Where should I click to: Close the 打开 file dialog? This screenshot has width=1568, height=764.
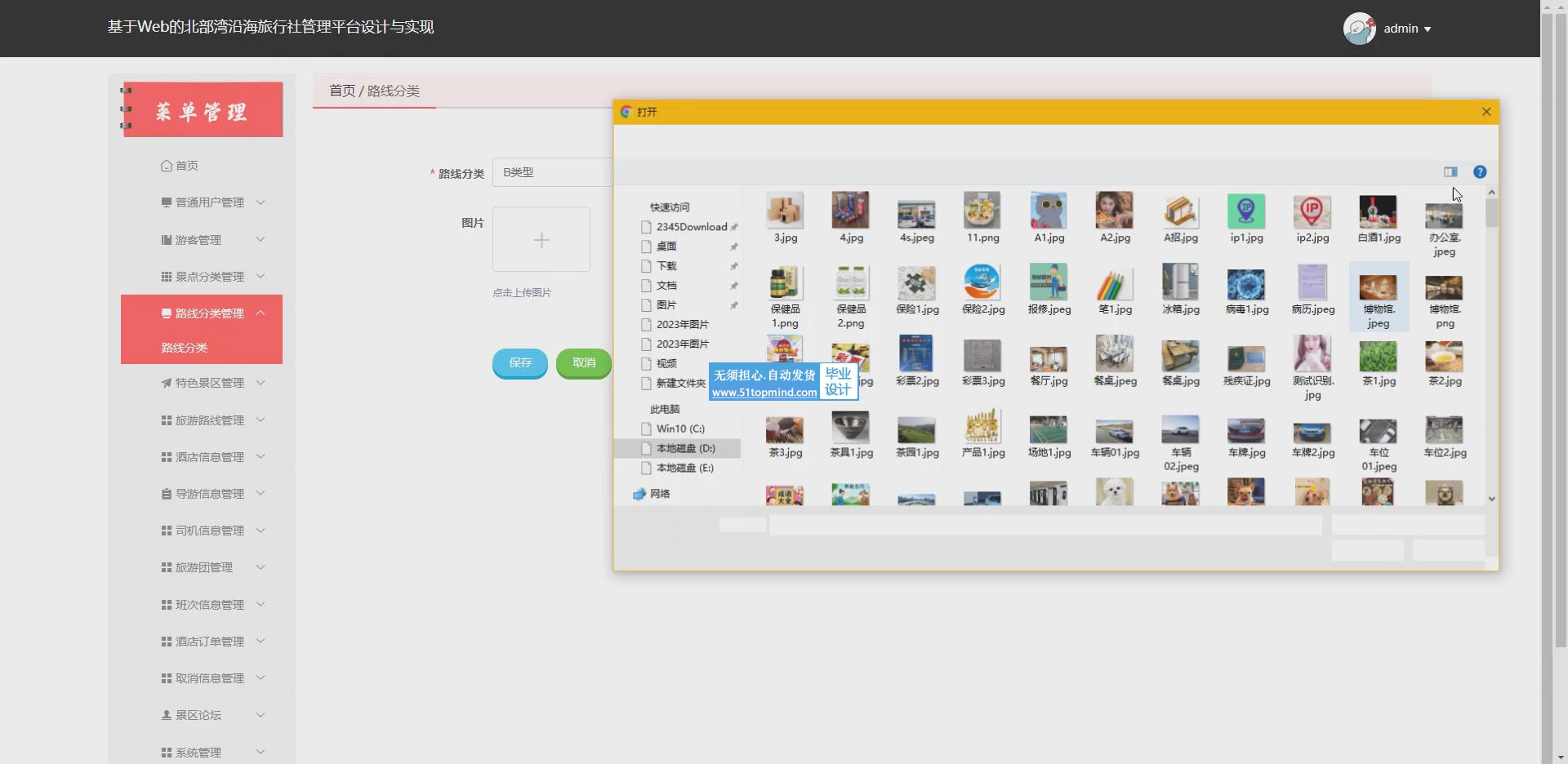1486,112
